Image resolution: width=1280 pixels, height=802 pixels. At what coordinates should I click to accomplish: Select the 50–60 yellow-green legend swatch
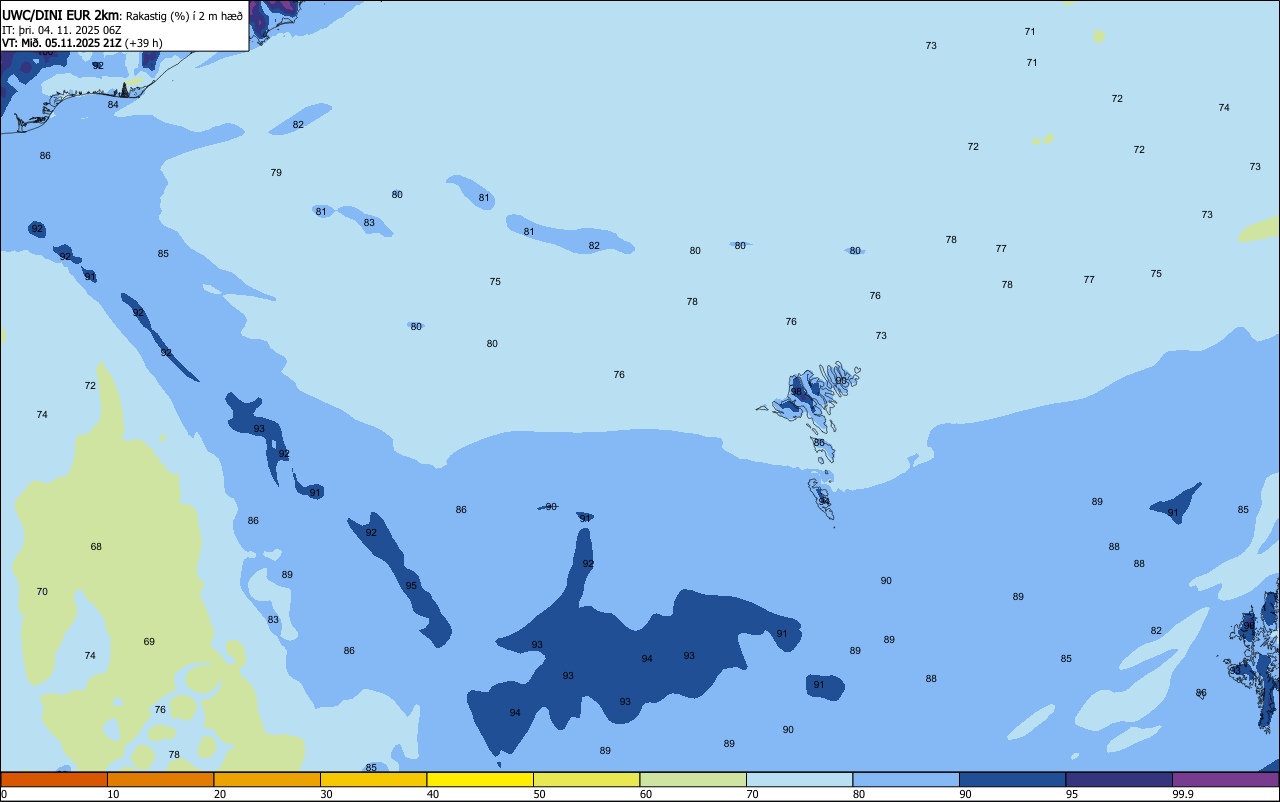(x=586, y=780)
